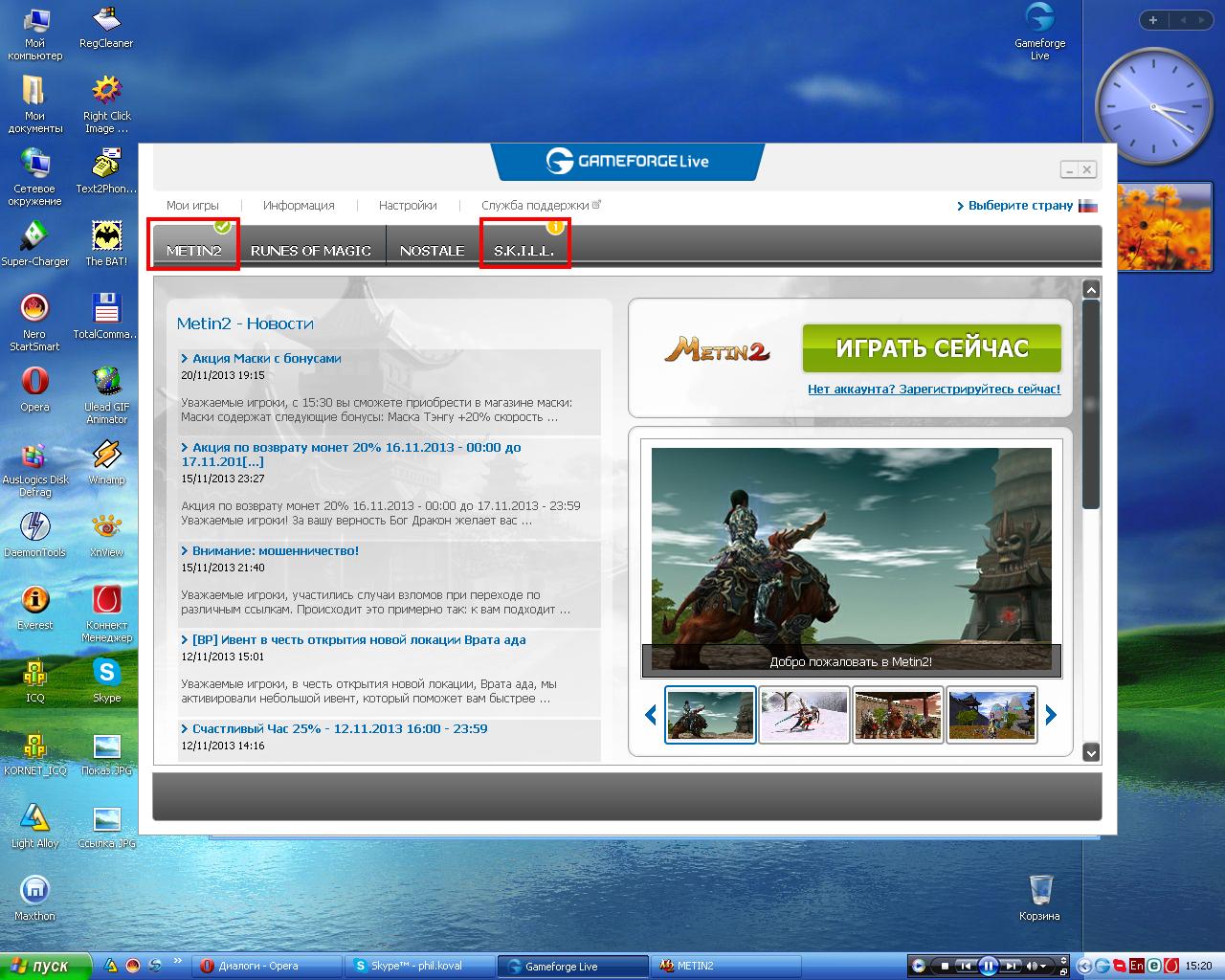Pause playback in taskbar media player
This screenshot has height=980, width=1225.
[989, 966]
